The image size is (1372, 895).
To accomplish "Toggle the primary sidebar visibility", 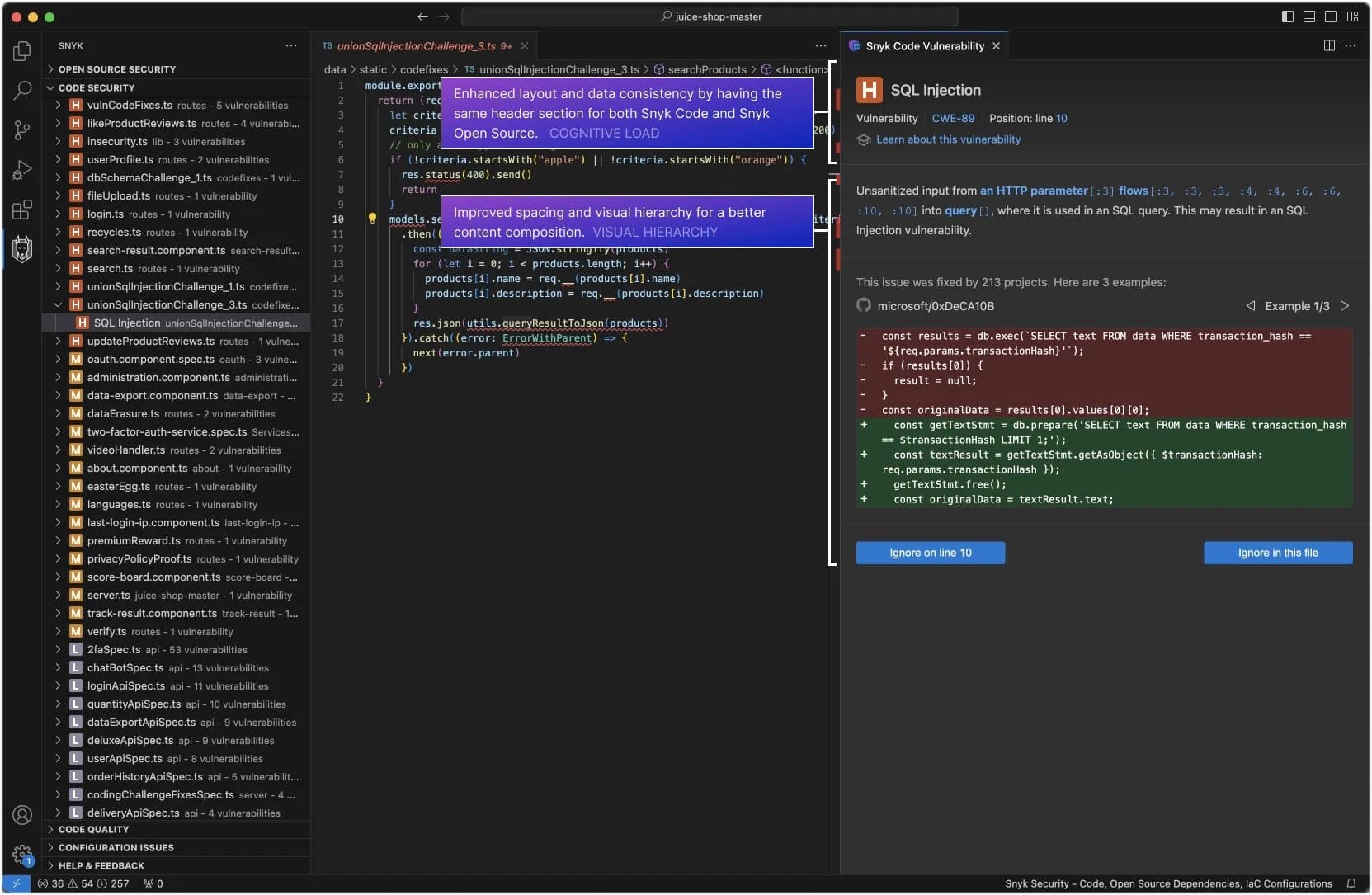I will (x=1288, y=16).
